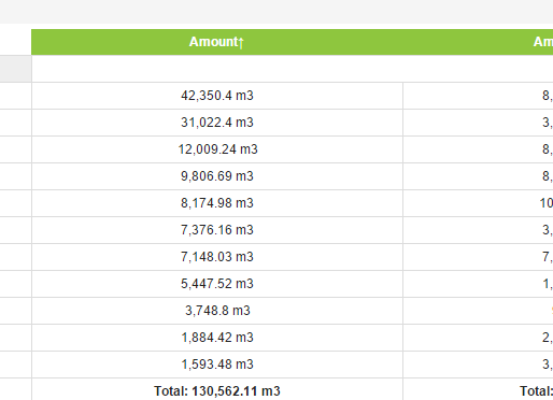Viewport: 553px width, 400px height.
Task: Select the 7,376.16 m3 cell
Action: tap(217, 230)
